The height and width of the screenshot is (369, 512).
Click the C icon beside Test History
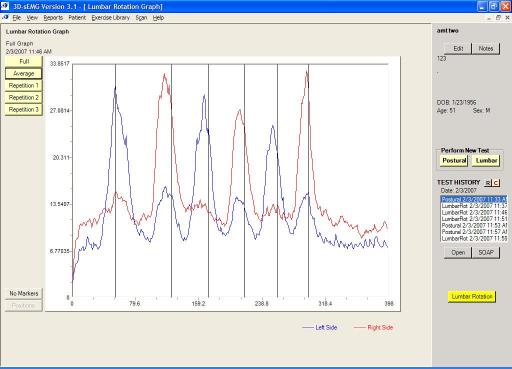coord(496,183)
